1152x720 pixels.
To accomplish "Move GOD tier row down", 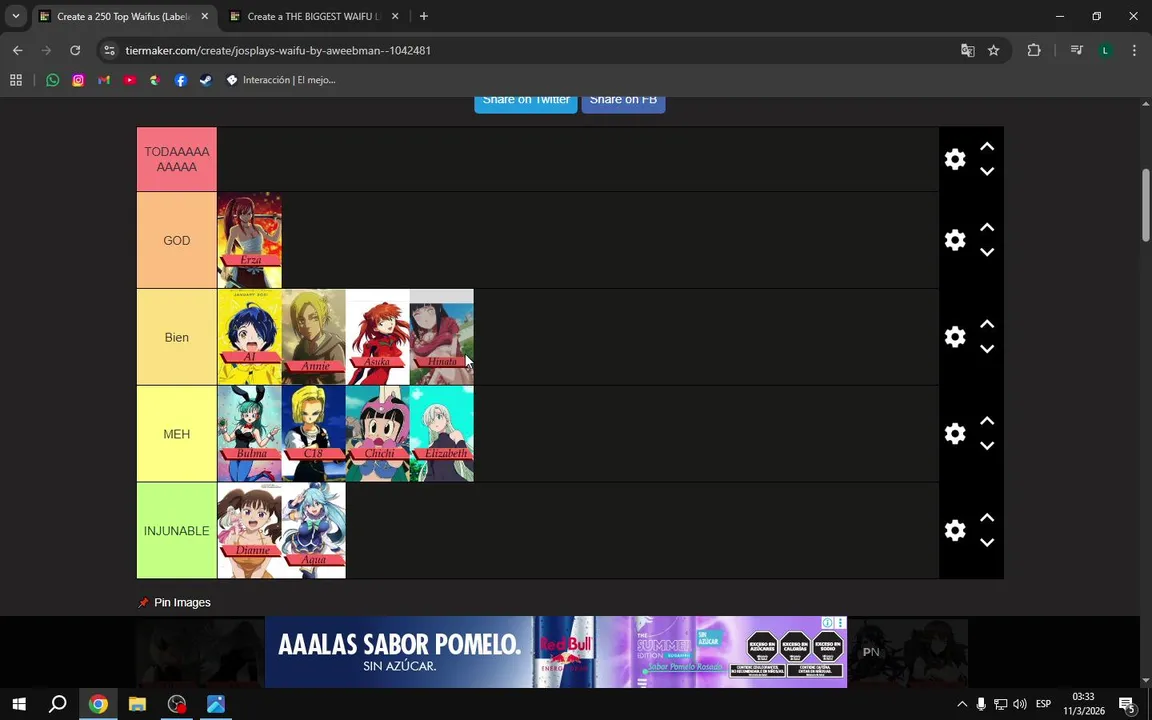I will click(987, 252).
